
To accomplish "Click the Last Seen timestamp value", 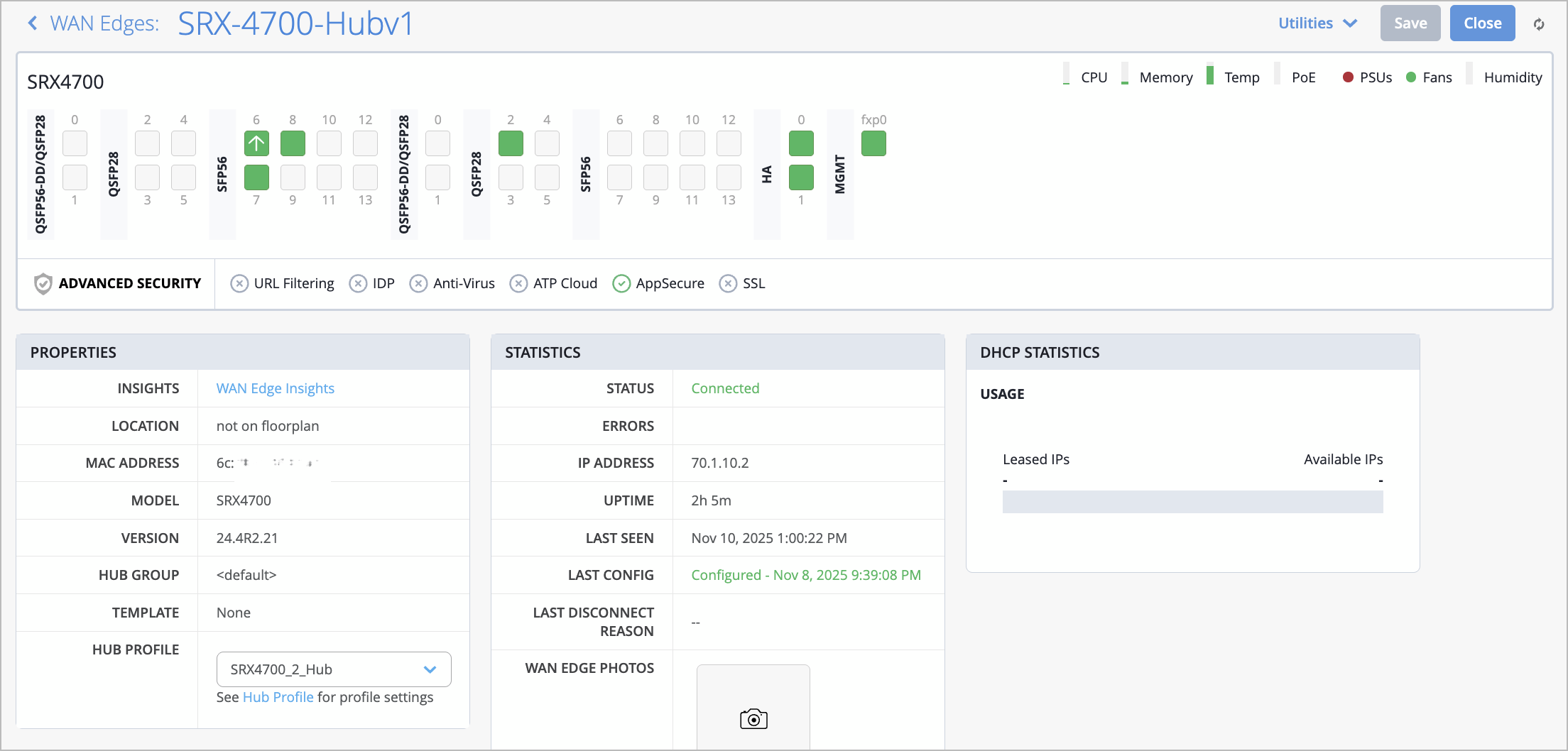I will pyautogui.click(x=769, y=538).
